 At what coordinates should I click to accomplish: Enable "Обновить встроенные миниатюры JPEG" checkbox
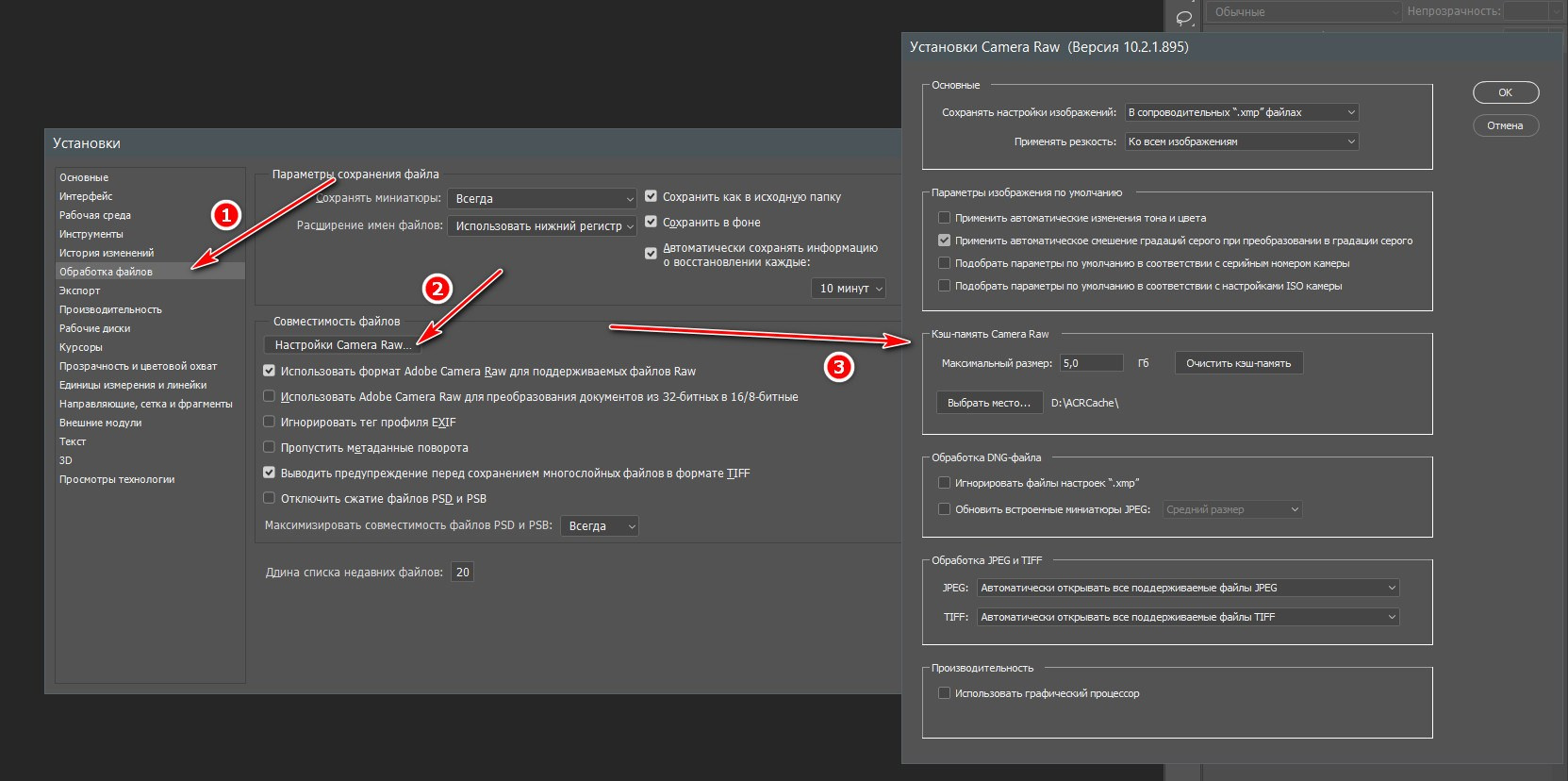click(944, 509)
